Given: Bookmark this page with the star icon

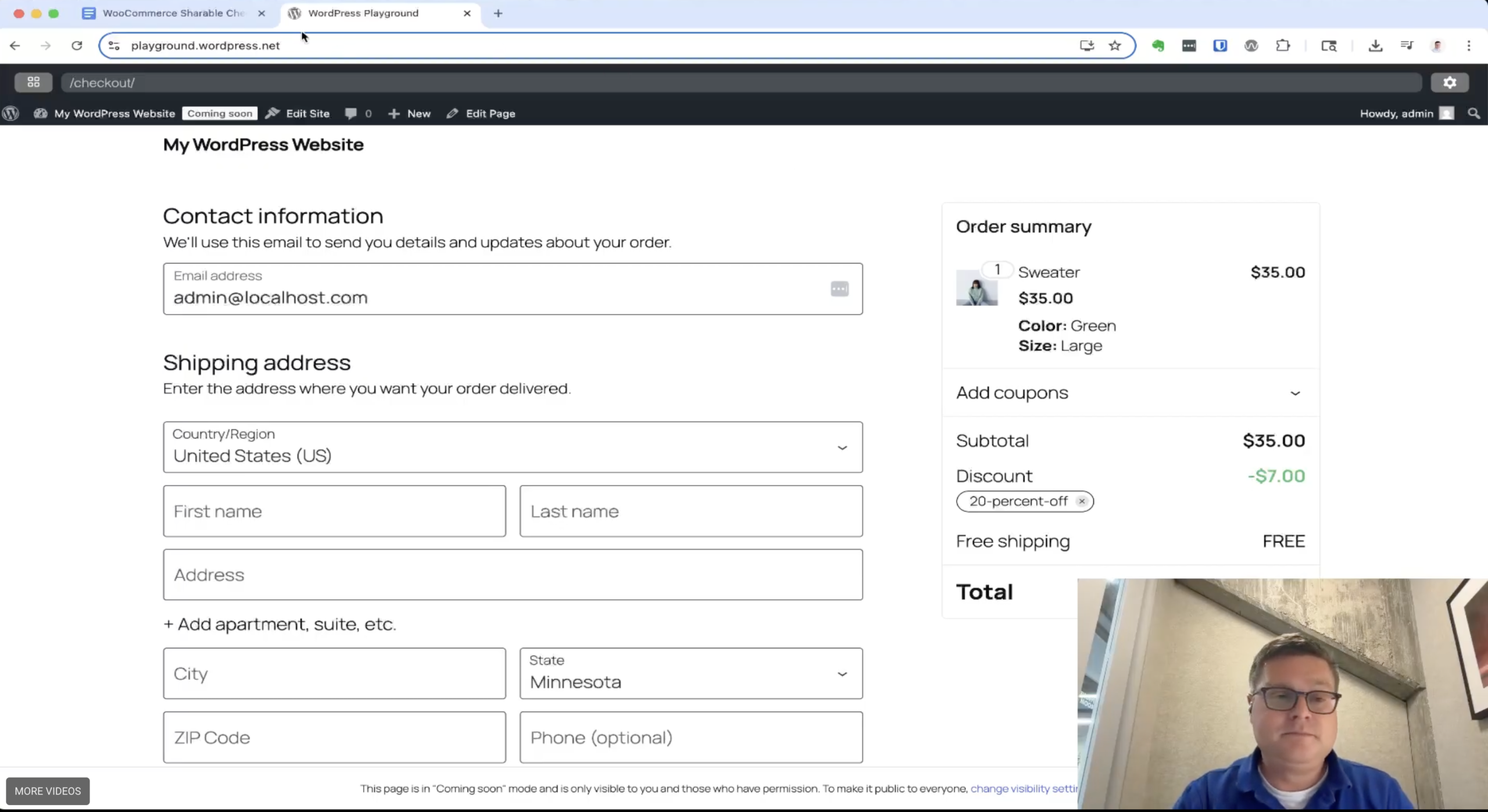Looking at the screenshot, I should pyautogui.click(x=1114, y=45).
